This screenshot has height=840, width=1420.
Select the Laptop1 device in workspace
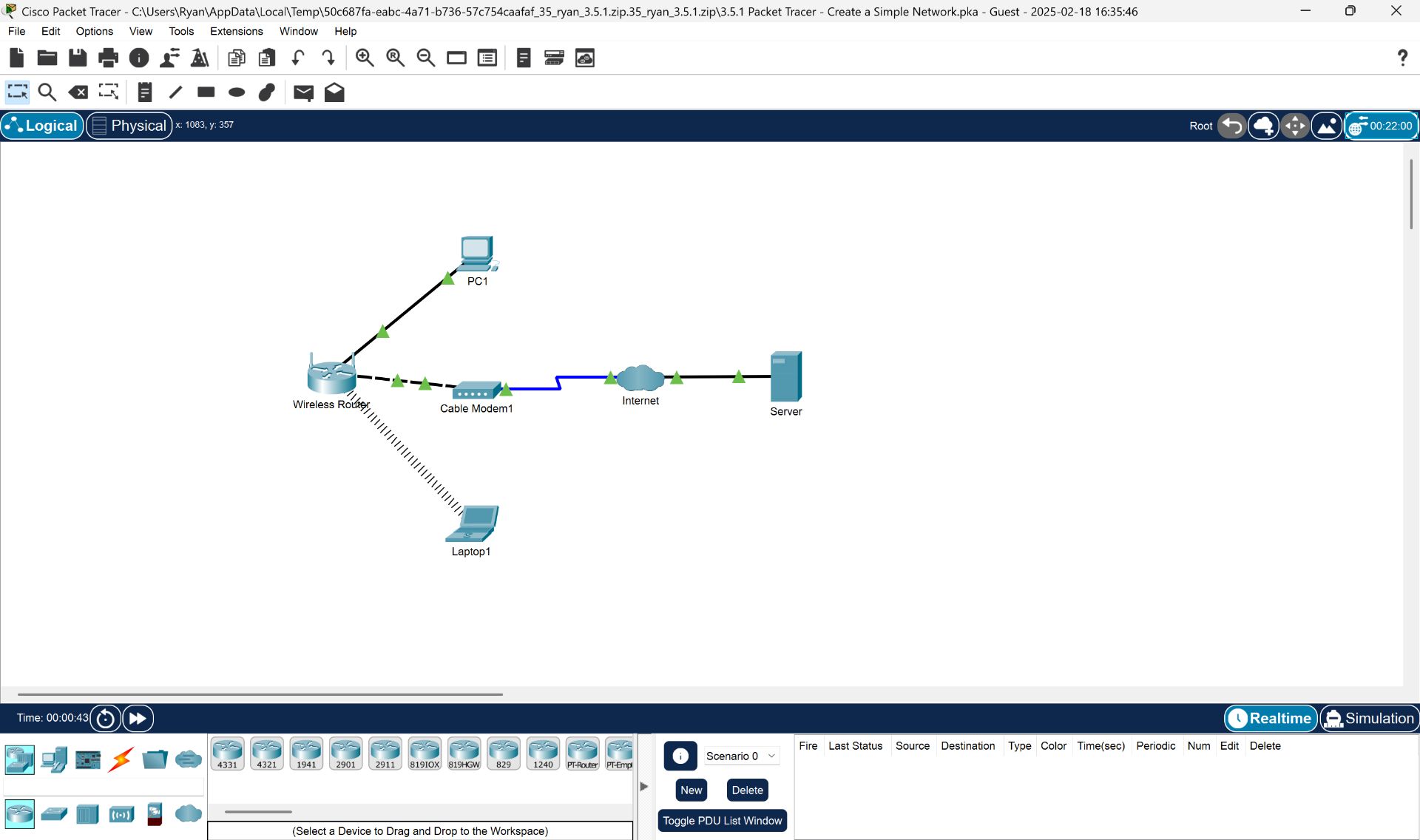click(472, 524)
